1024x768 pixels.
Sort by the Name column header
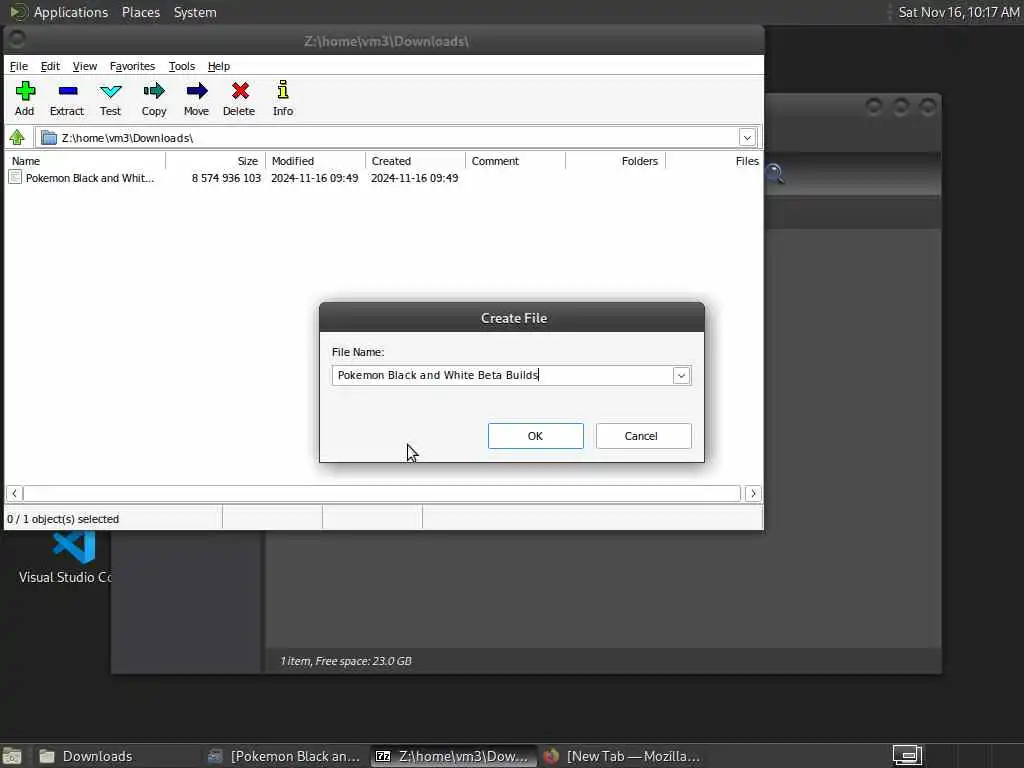[x=86, y=161]
